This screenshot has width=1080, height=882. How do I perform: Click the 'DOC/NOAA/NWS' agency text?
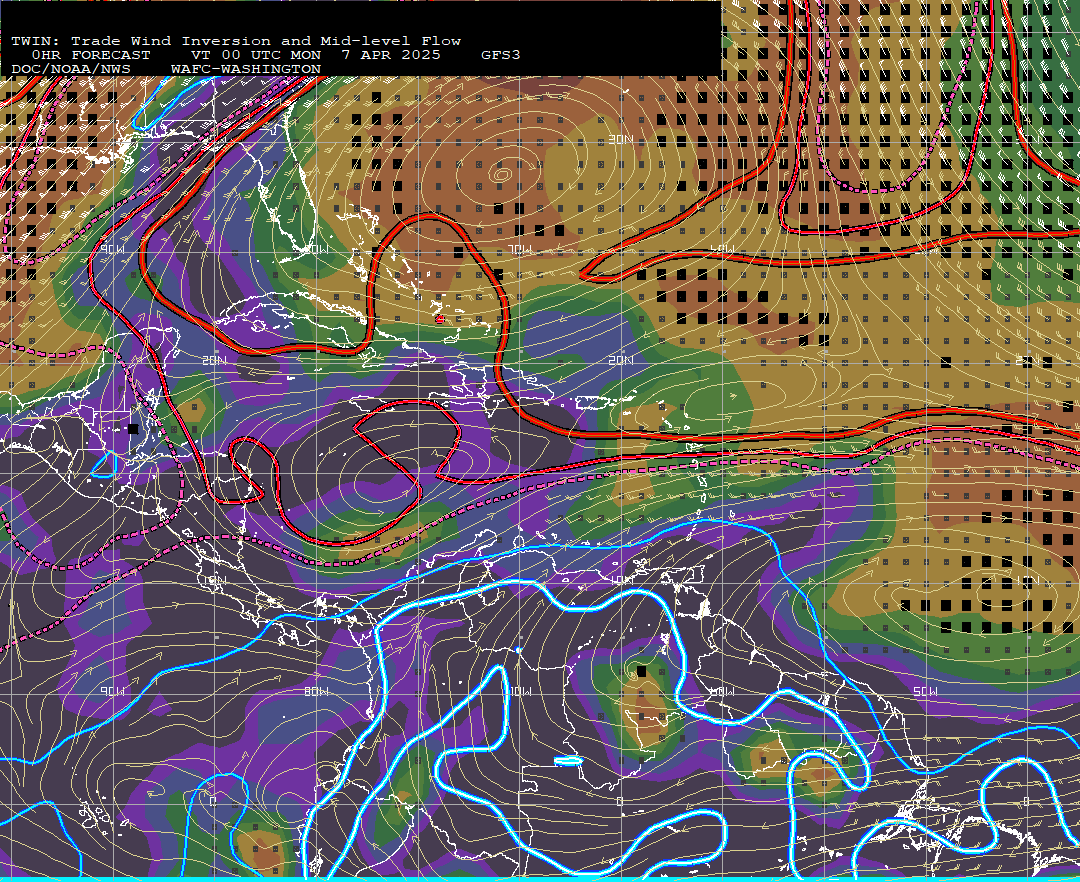click(71, 70)
